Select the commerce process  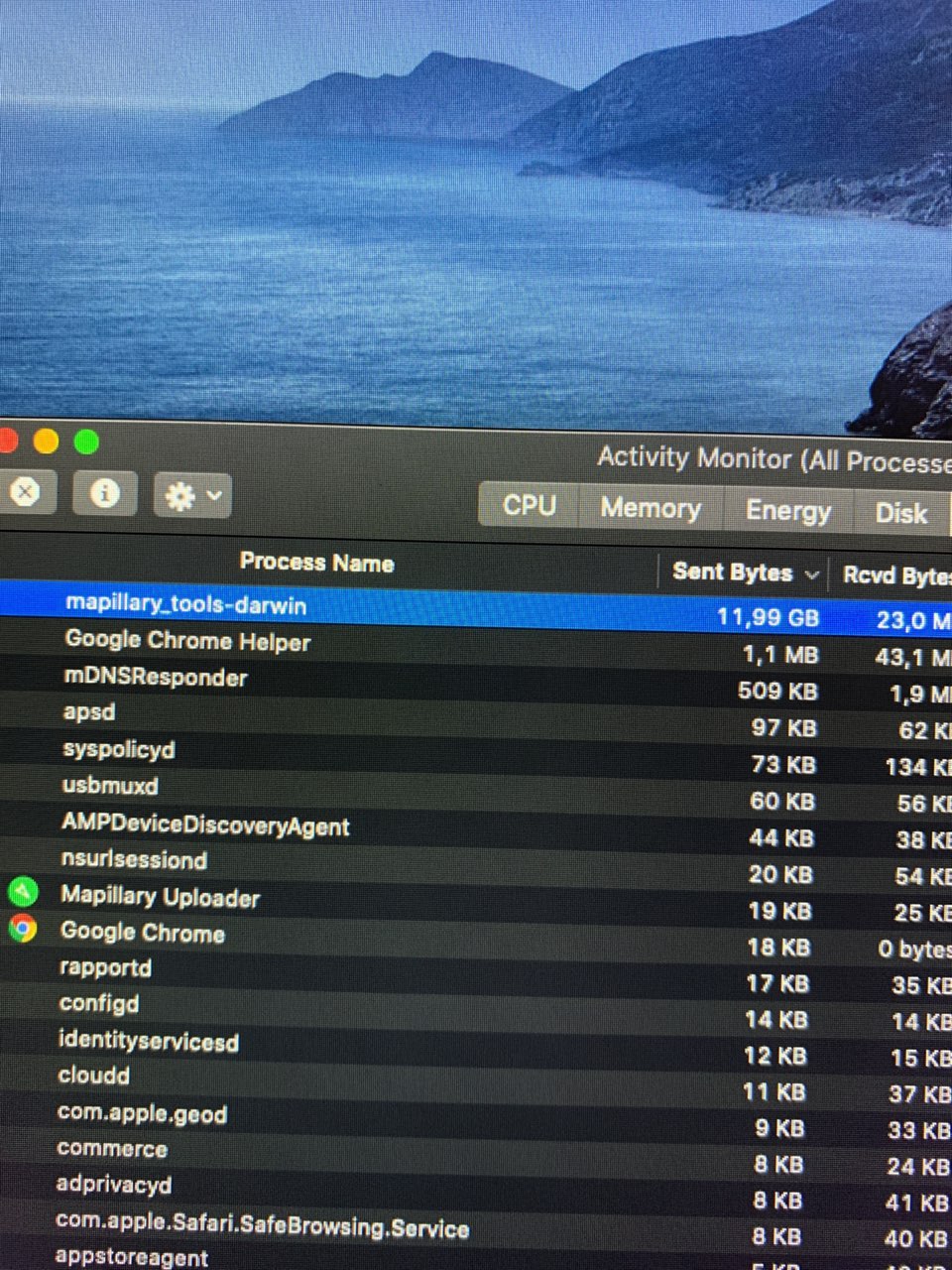(x=112, y=1148)
